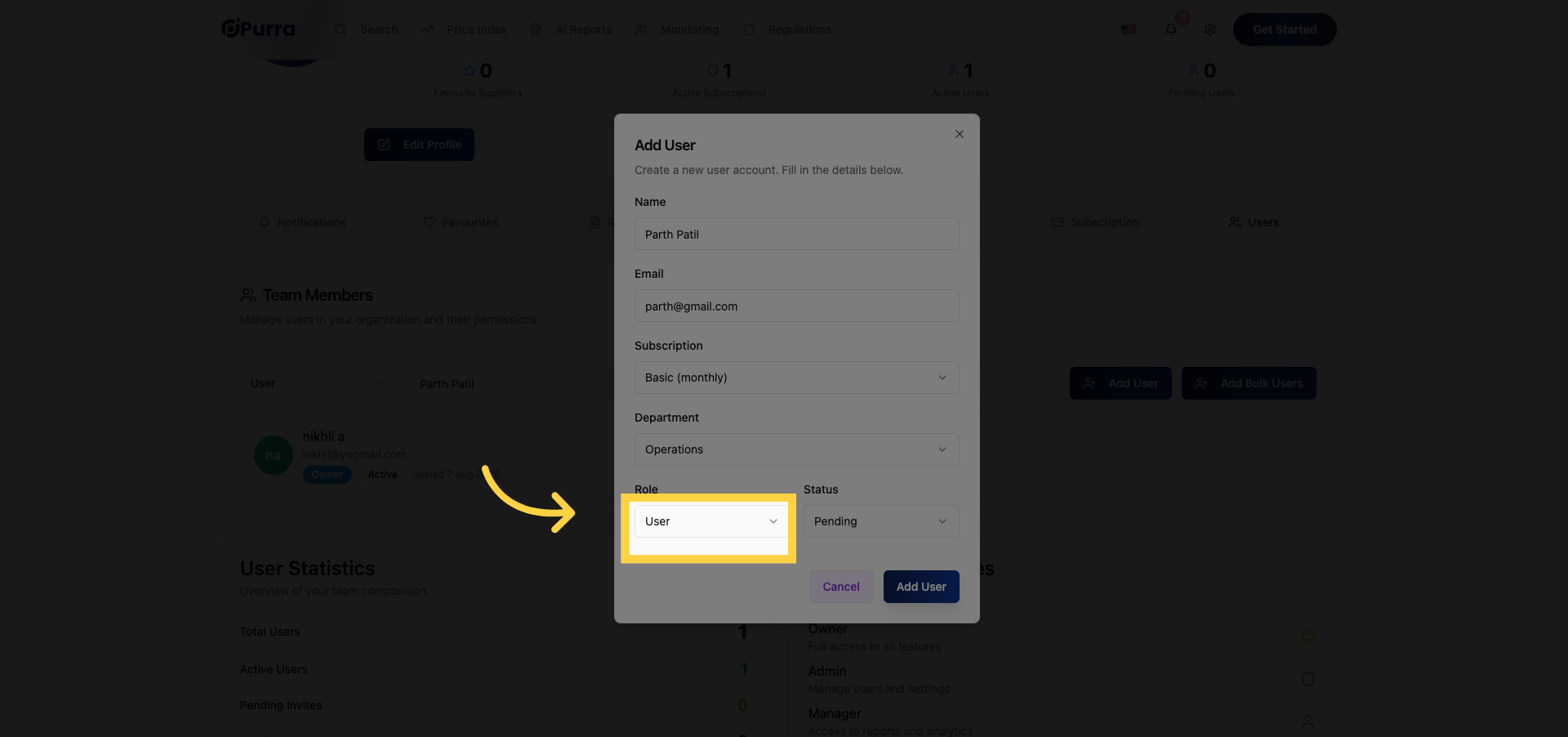Expand the Subscription dropdown Basic (monthly)

tap(796, 377)
